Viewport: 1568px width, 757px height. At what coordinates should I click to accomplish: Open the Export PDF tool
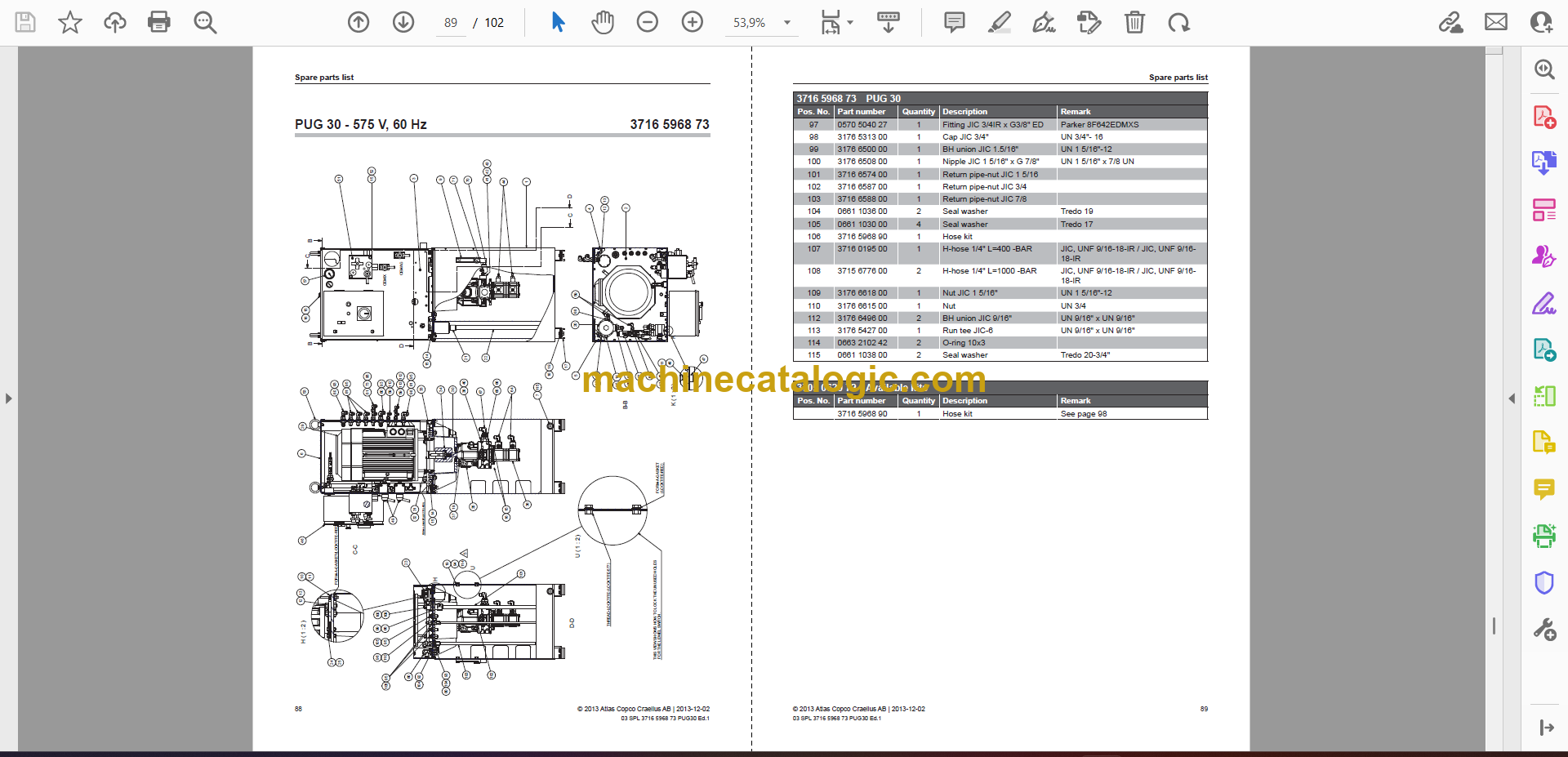pyautogui.click(x=1544, y=163)
